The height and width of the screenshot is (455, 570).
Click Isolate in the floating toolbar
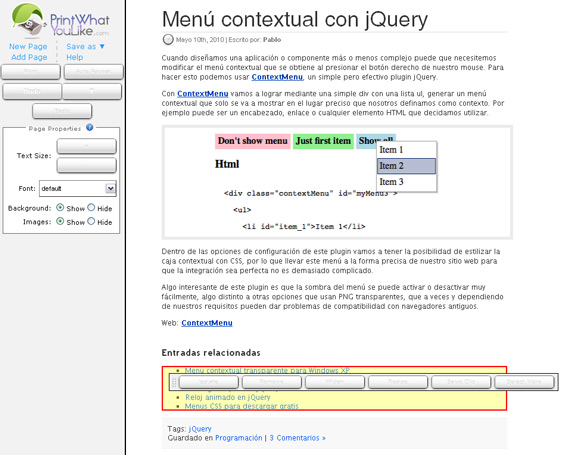point(209,382)
